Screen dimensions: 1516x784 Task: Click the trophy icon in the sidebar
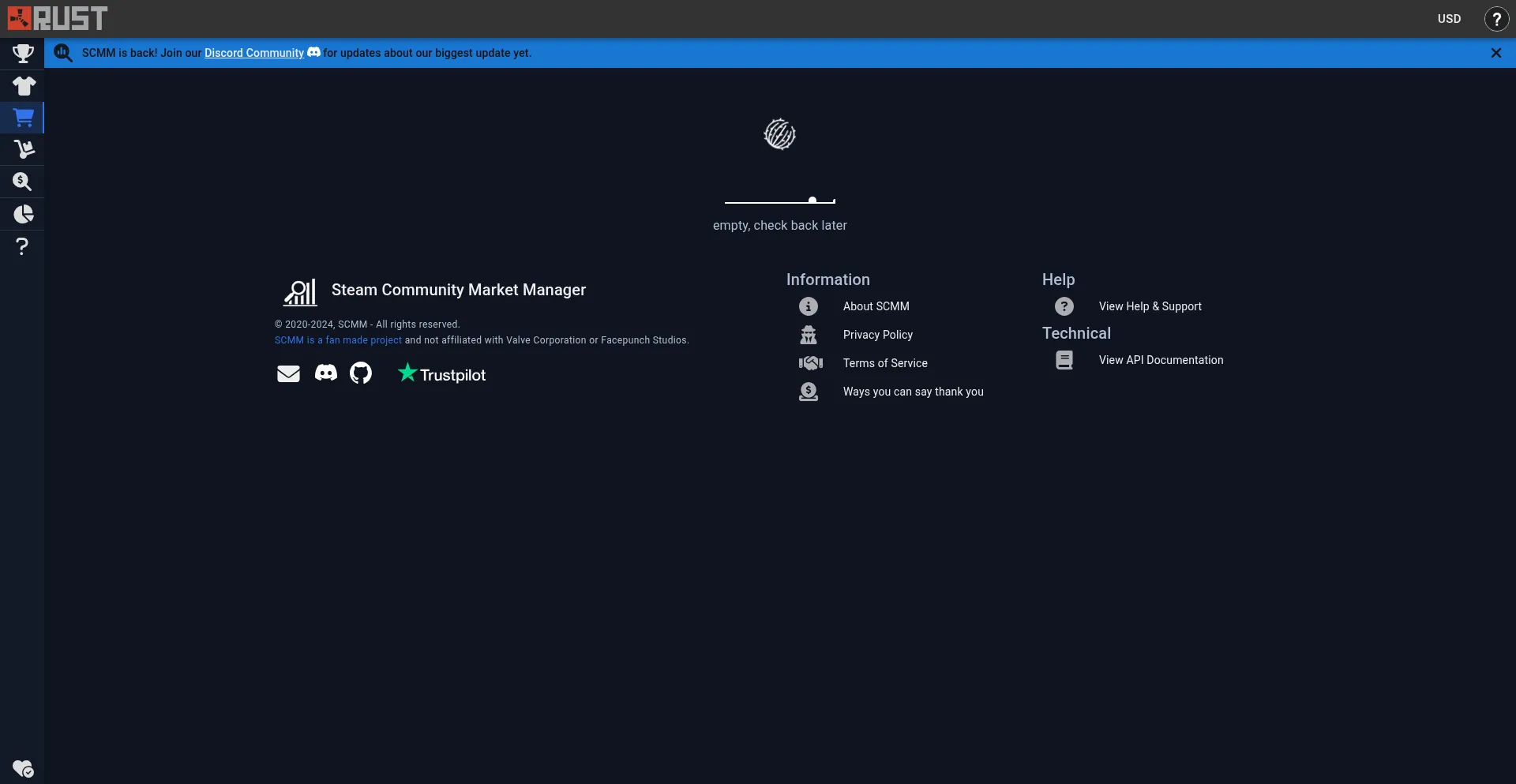point(23,54)
